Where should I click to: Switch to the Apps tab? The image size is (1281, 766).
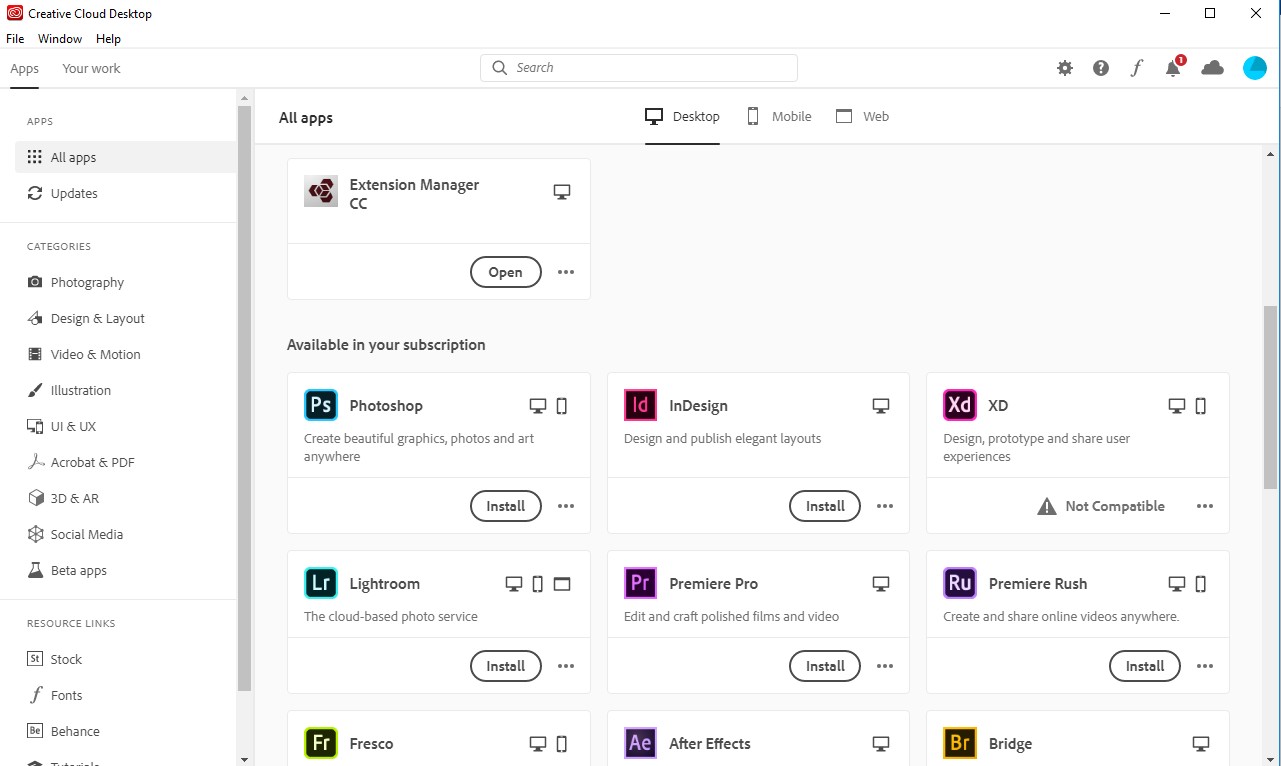pyautogui.click(x=24, y=68)
